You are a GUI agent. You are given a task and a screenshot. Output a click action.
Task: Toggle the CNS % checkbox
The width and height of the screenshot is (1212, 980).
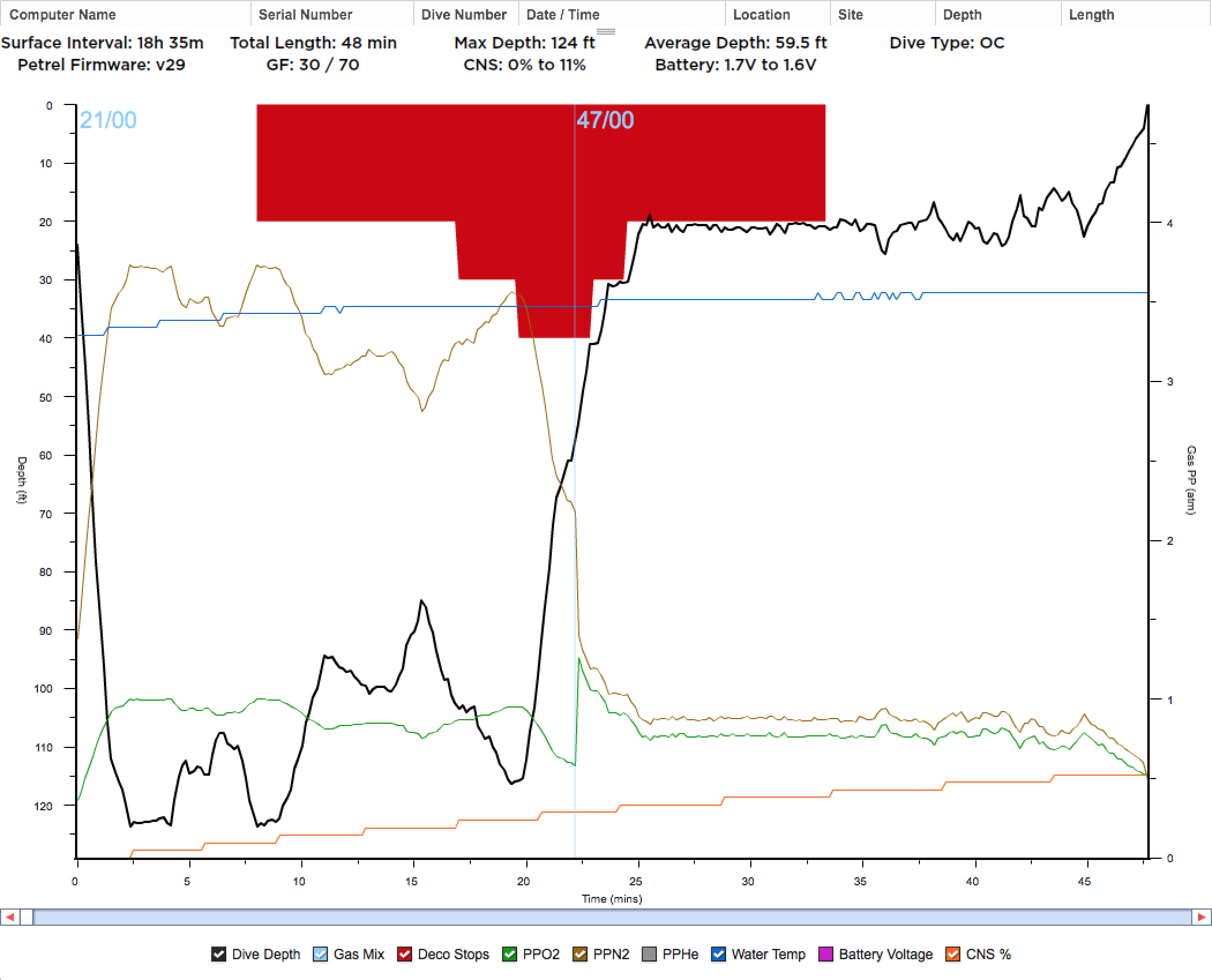pos(953,954)
